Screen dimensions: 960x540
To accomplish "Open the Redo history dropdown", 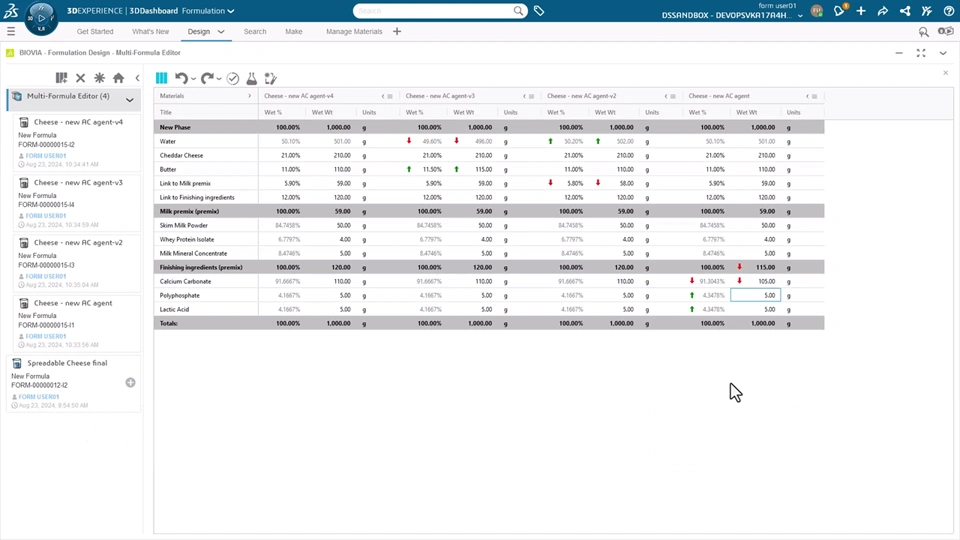I will [x=219, y=79].
